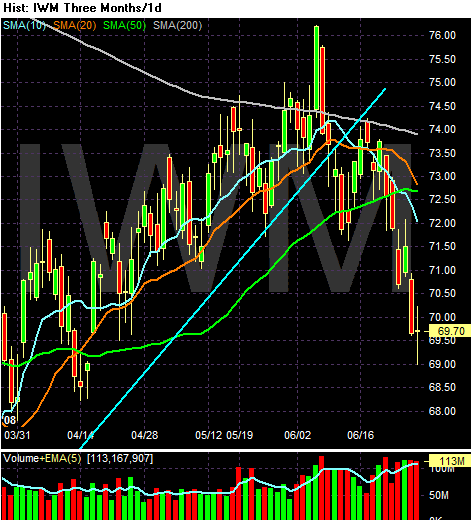Image resolution: width=472 pixels, height=523 pixels.
Task: Select the SMA(10) legend label
Action: [x=24, y=26]
